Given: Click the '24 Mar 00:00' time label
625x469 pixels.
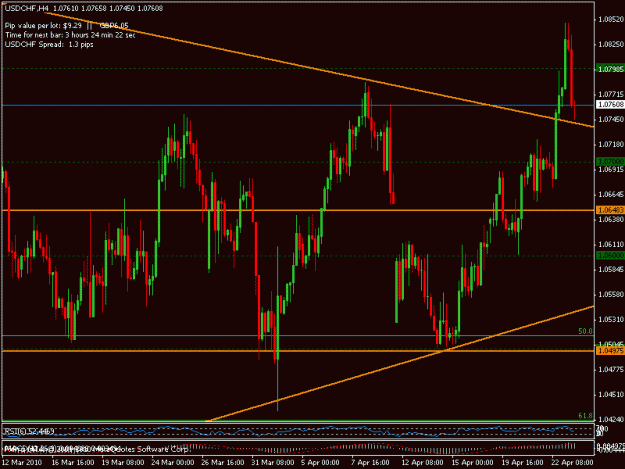Looking at the screenshot, I should coord(173,463).
